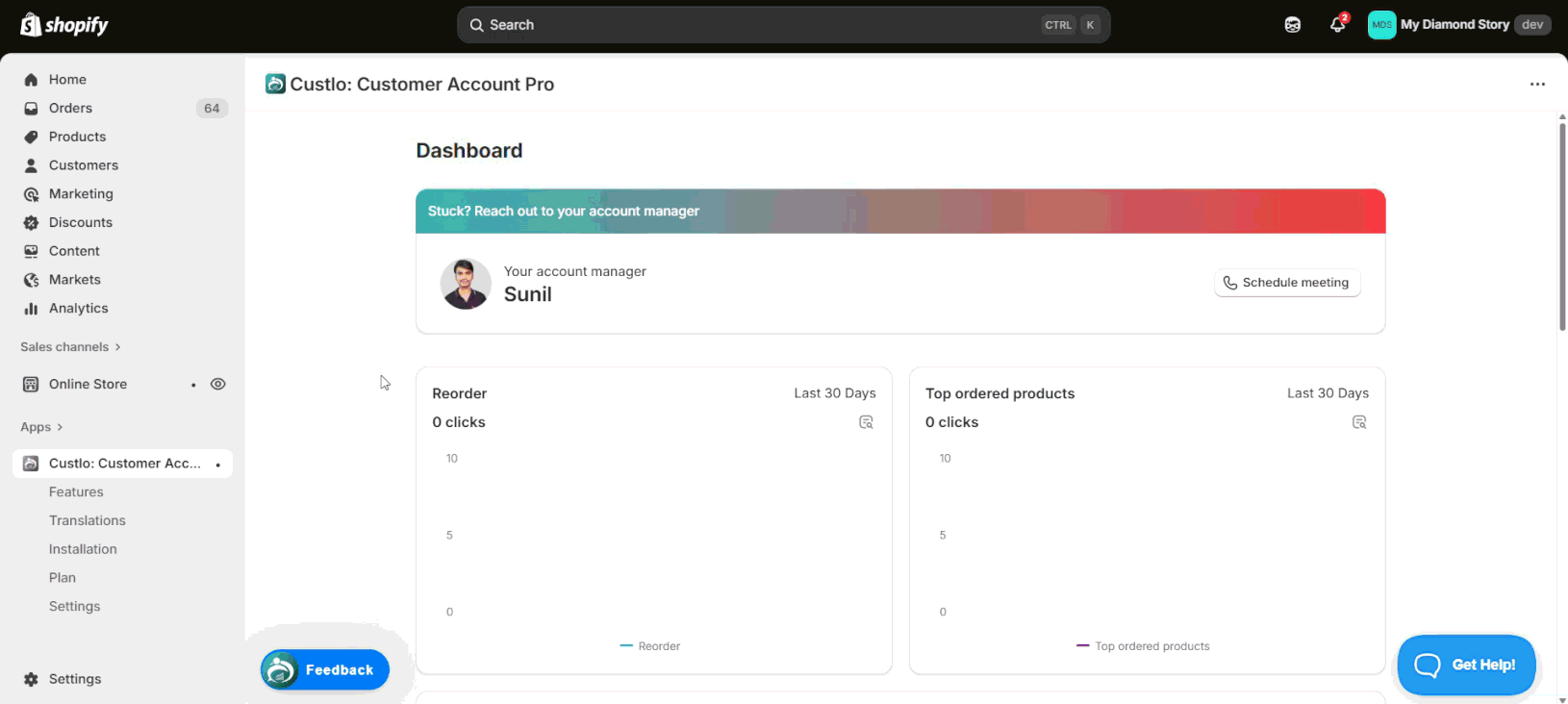Click the Orders count badge 64
The image size is (1568, 704).
212,109
